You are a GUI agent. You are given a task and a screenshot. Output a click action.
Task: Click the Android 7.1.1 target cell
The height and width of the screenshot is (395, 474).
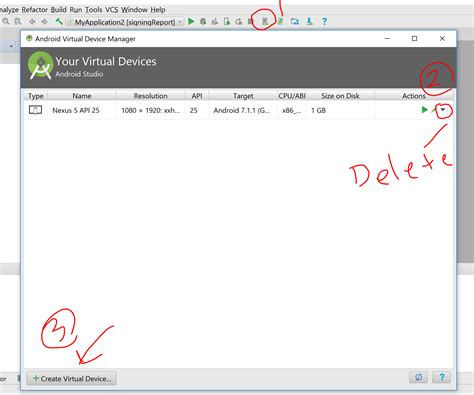[x=242, y=110]
